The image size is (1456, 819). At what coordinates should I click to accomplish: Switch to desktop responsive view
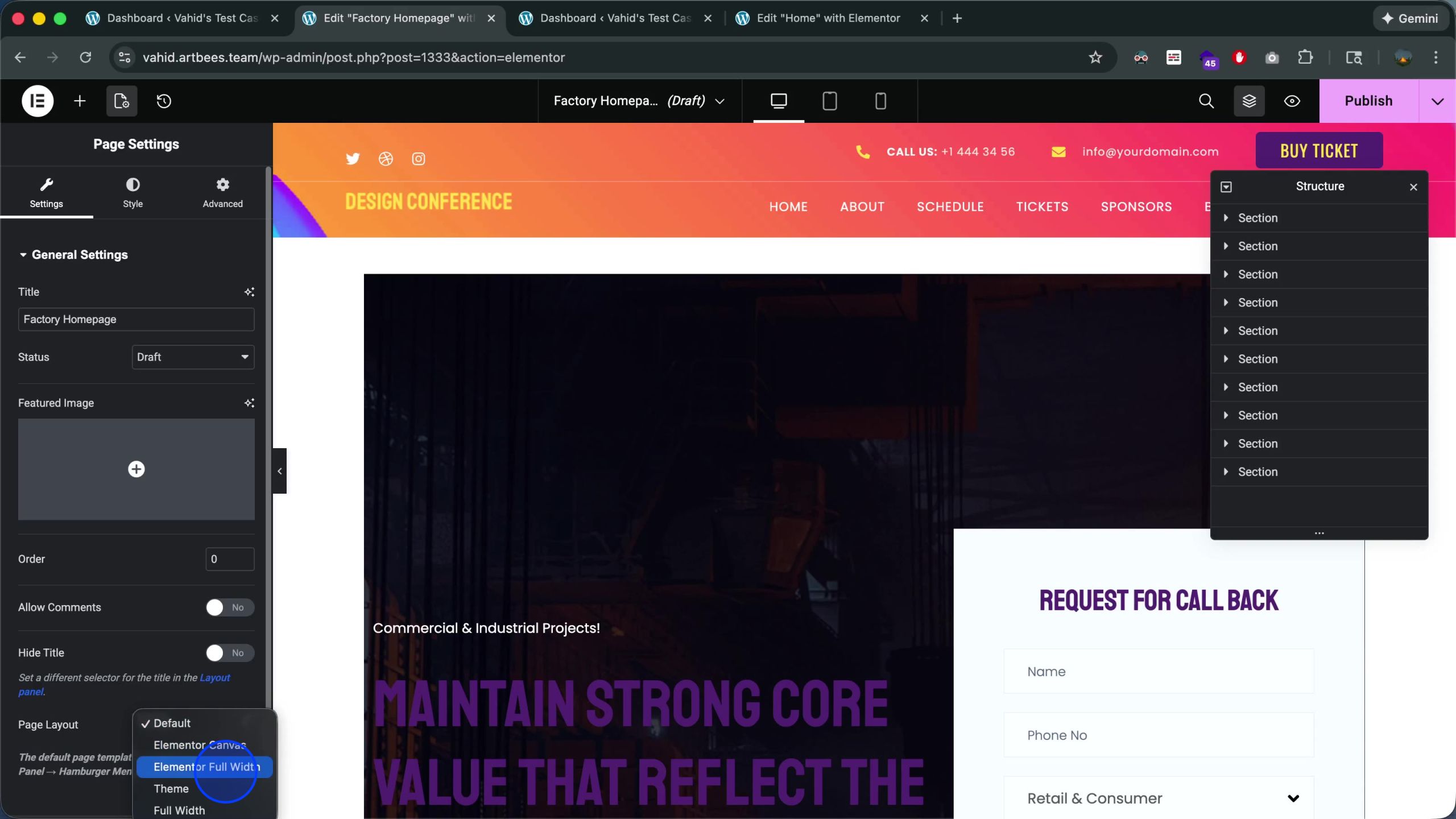(779, 101)
